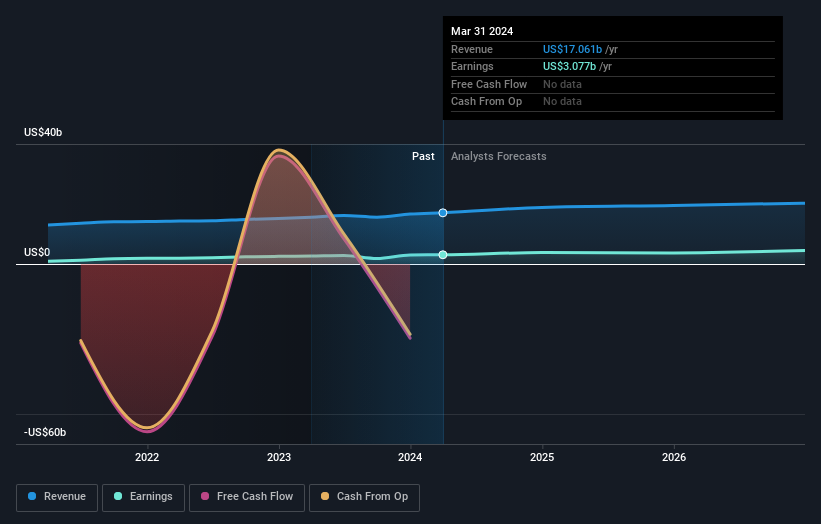The width and height of the screenshot is (821, 524).
Task: Click the 2022 x-axis label
Action: click(147, 457)
